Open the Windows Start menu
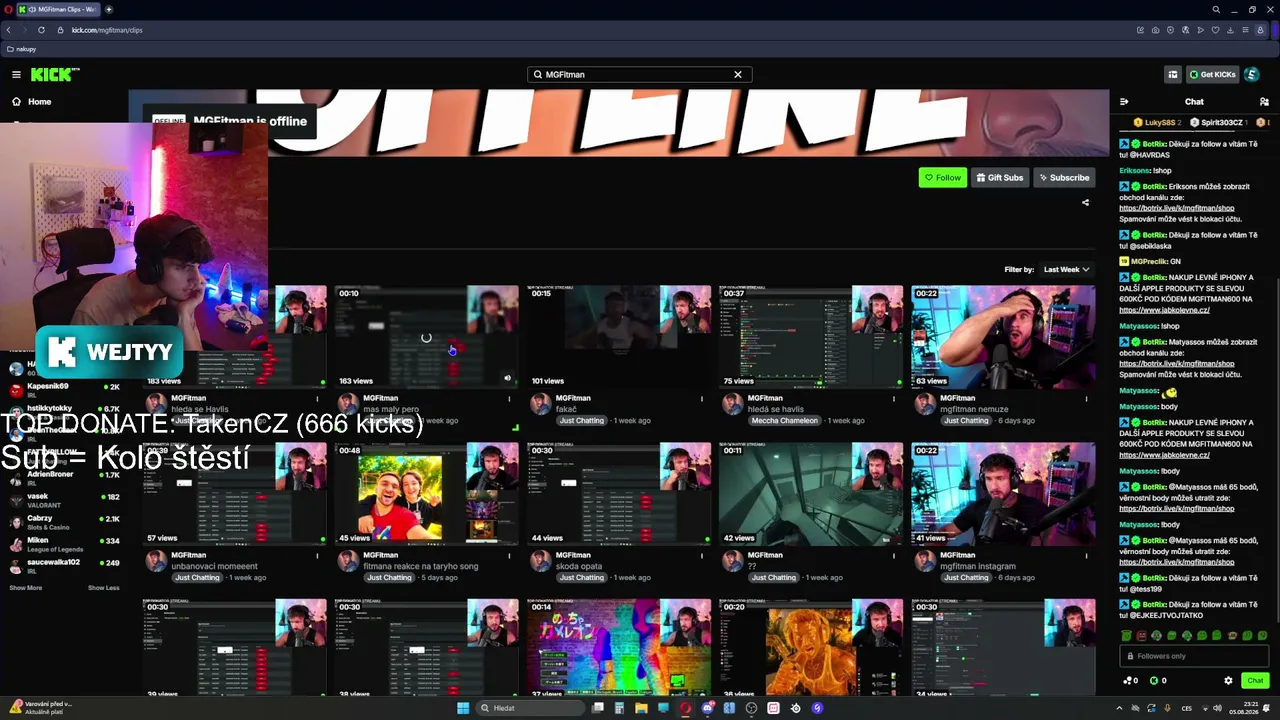Viewport: 1280px width, 720px height. (x=463, y=708)
